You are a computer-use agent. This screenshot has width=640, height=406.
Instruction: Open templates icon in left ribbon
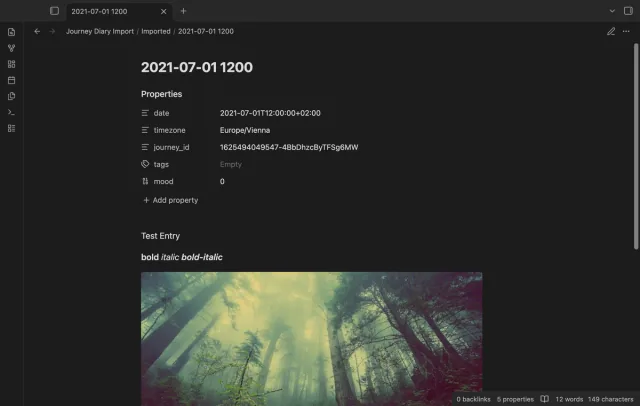coord(11,96)
